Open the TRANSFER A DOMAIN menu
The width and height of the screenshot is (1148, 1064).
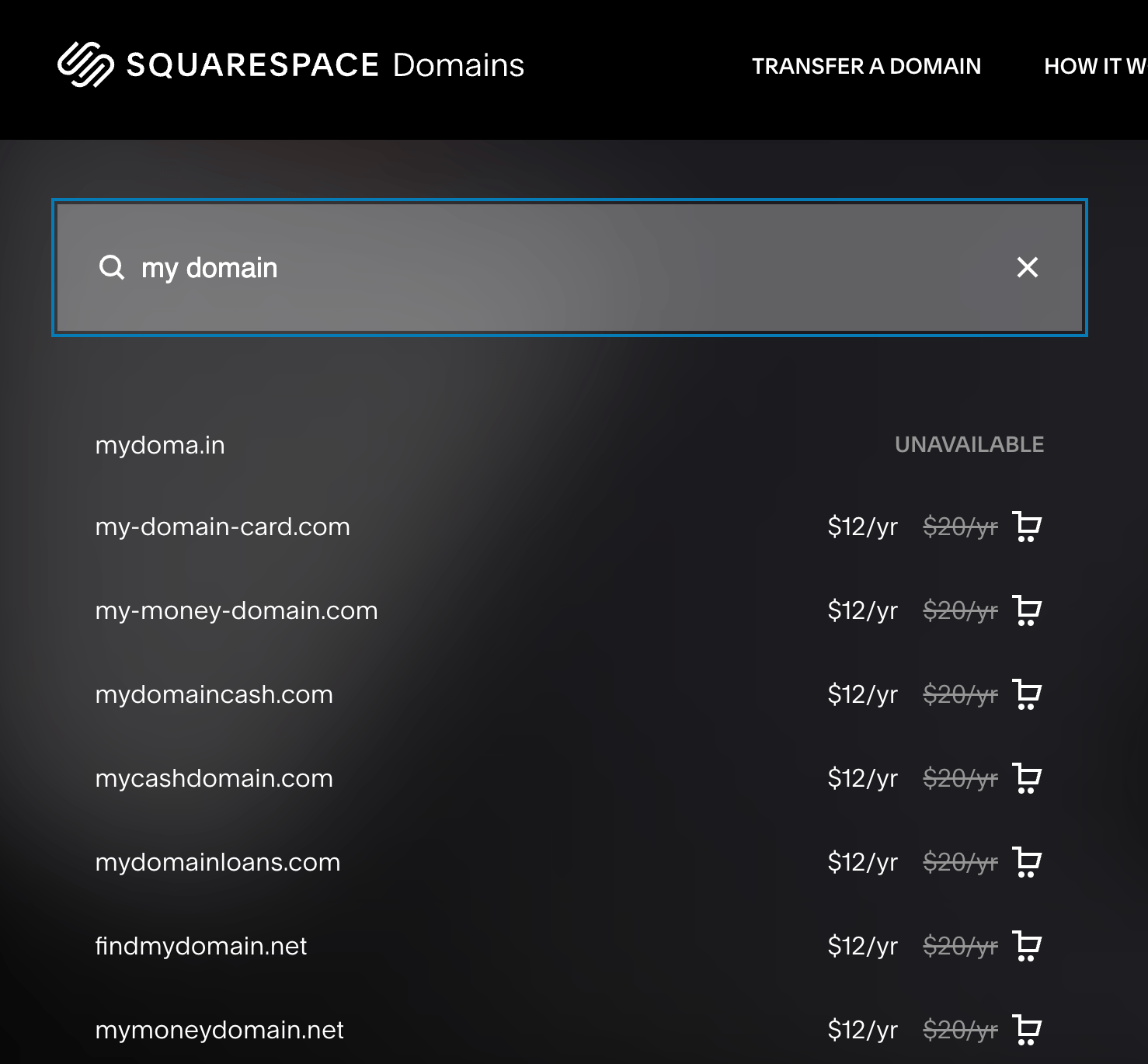point(866,66)
